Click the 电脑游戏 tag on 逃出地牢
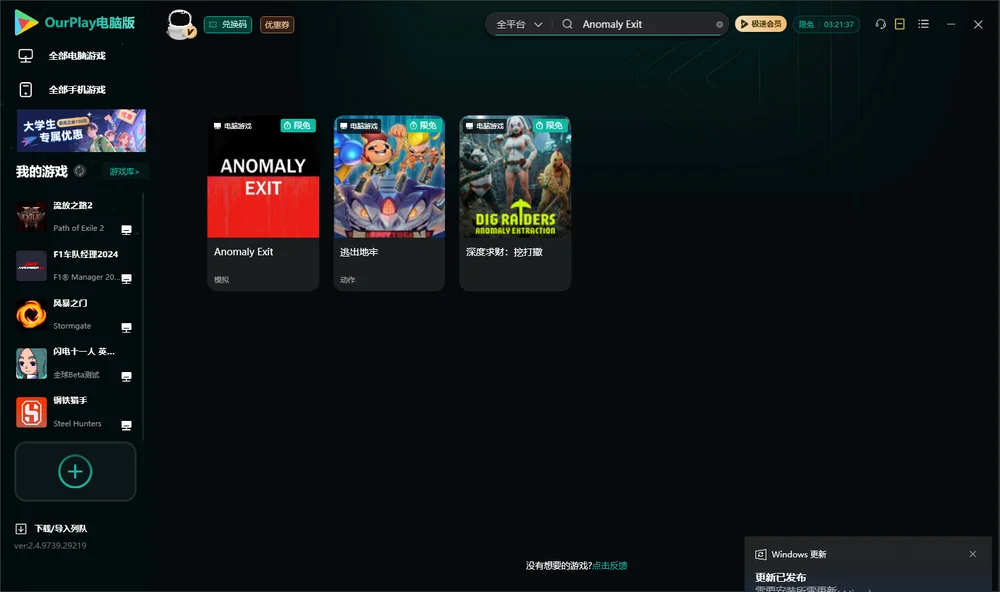Image resolution: width=1000 pixels, height=592 pixels. click(x=359, y=126)
